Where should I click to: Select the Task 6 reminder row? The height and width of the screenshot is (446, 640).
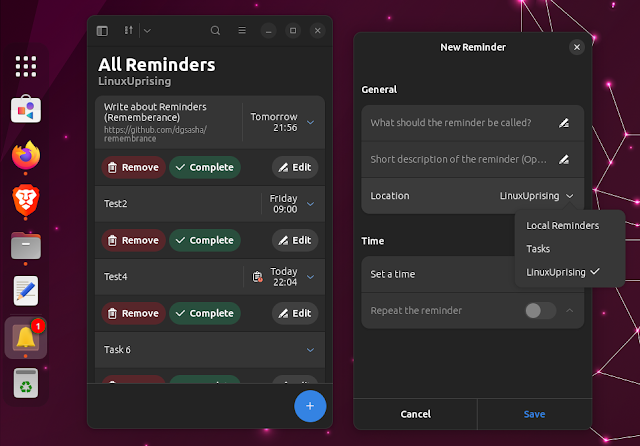(x=210, y=350)
